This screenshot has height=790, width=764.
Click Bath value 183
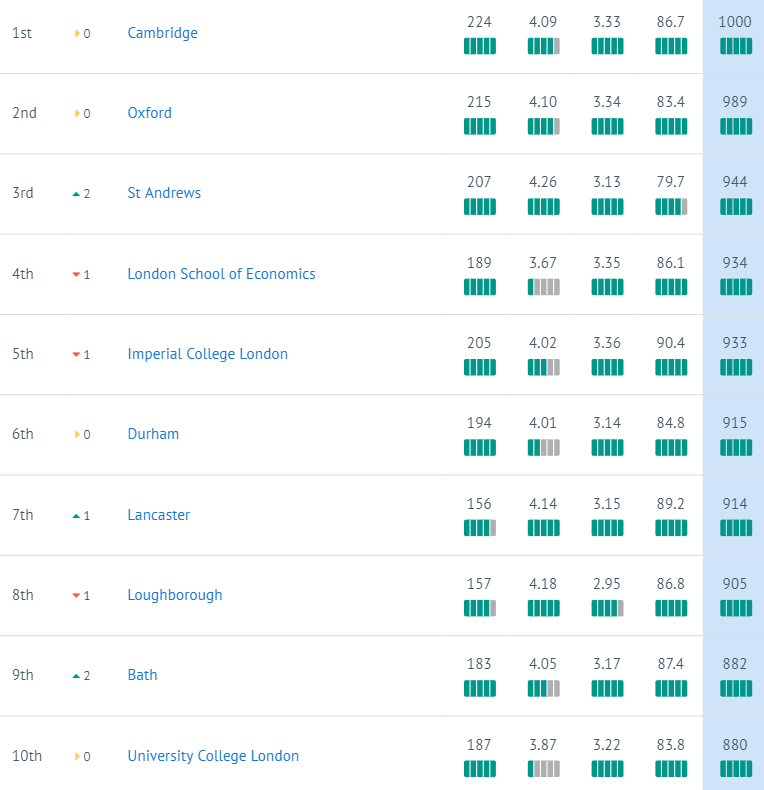[479, 664]
